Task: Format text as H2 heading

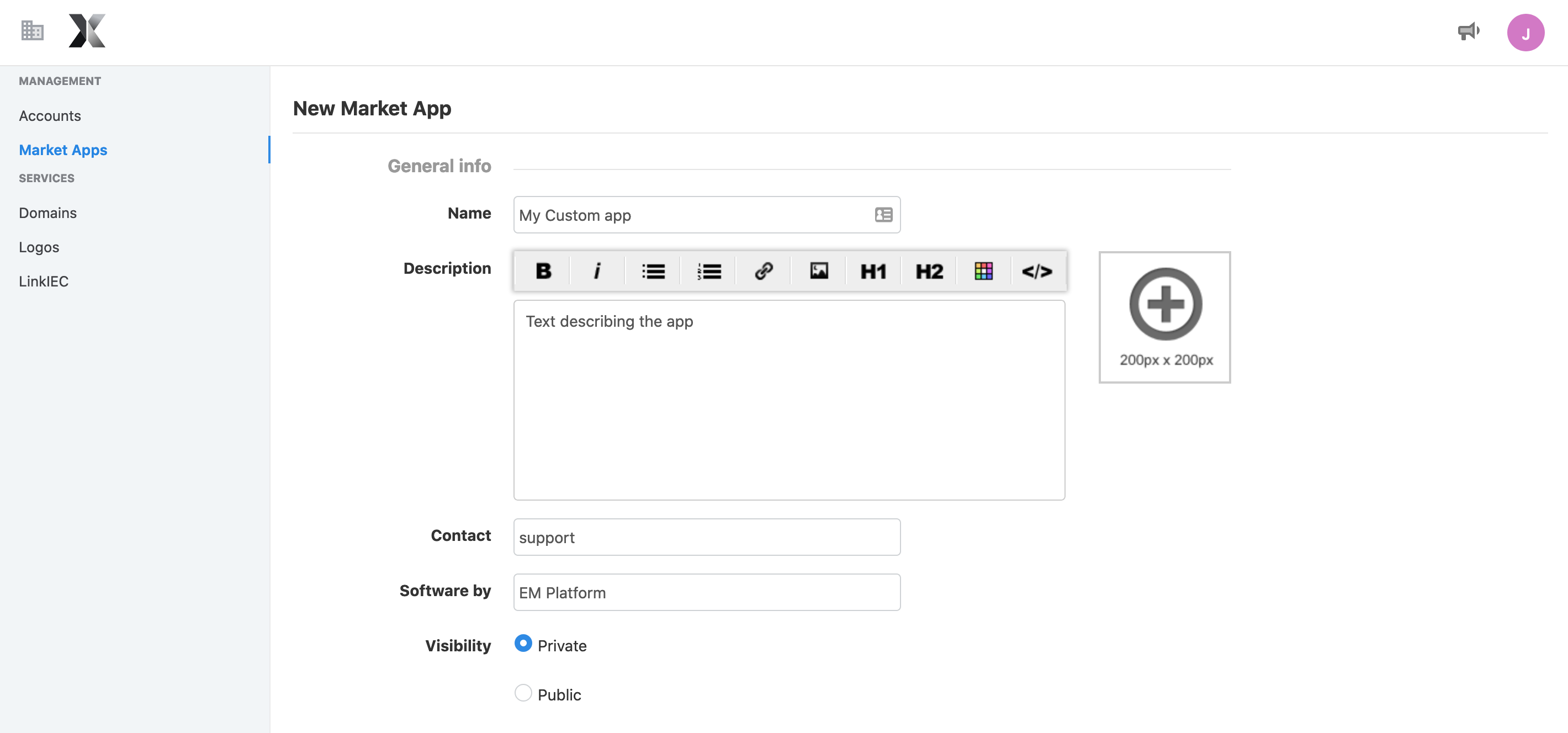Action: tap(928, 272)
